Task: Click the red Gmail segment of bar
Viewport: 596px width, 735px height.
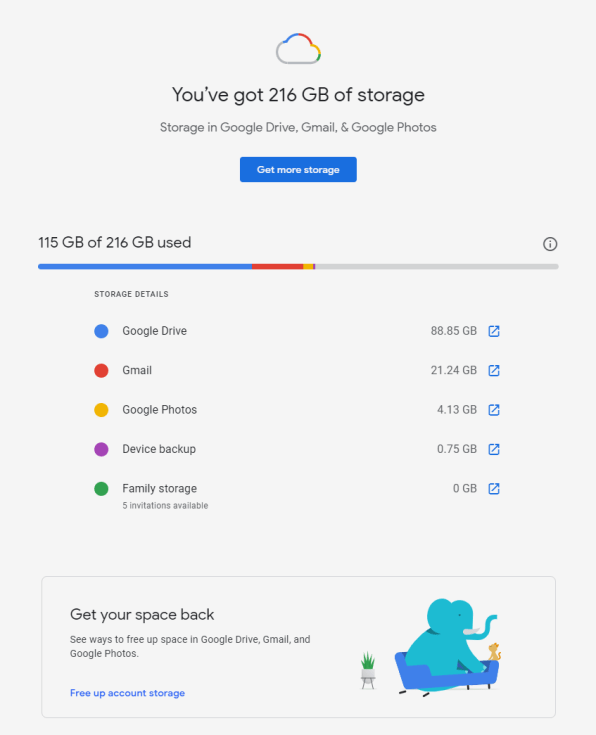Action: 277,266
